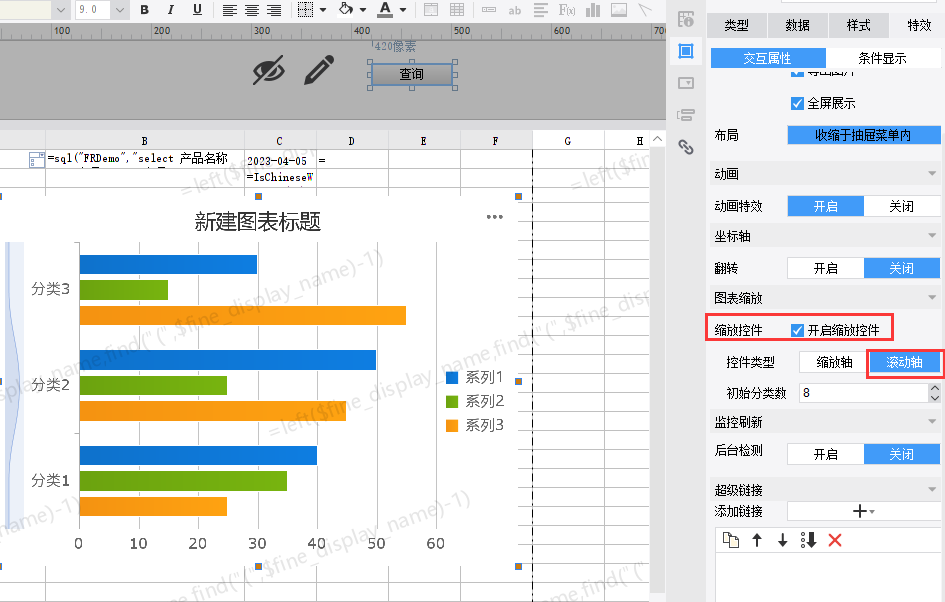Click the 查询 query button
Image resolution: width=945 pixels, height=602 pixels.
point(412,74)
